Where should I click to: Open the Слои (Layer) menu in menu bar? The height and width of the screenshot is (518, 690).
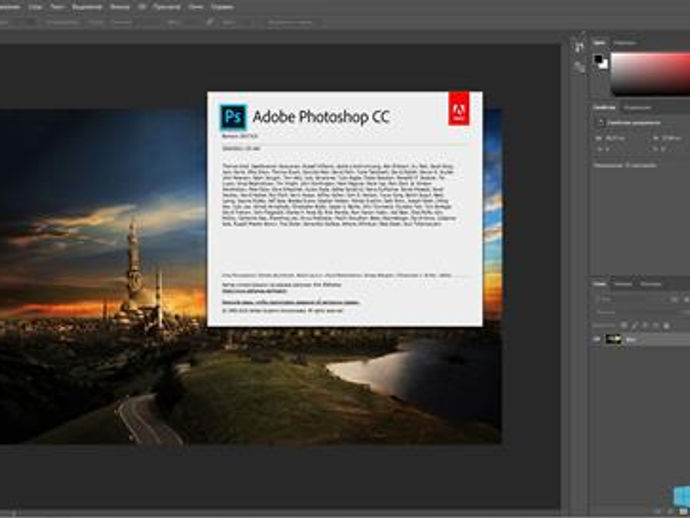(x=35, y=7)
